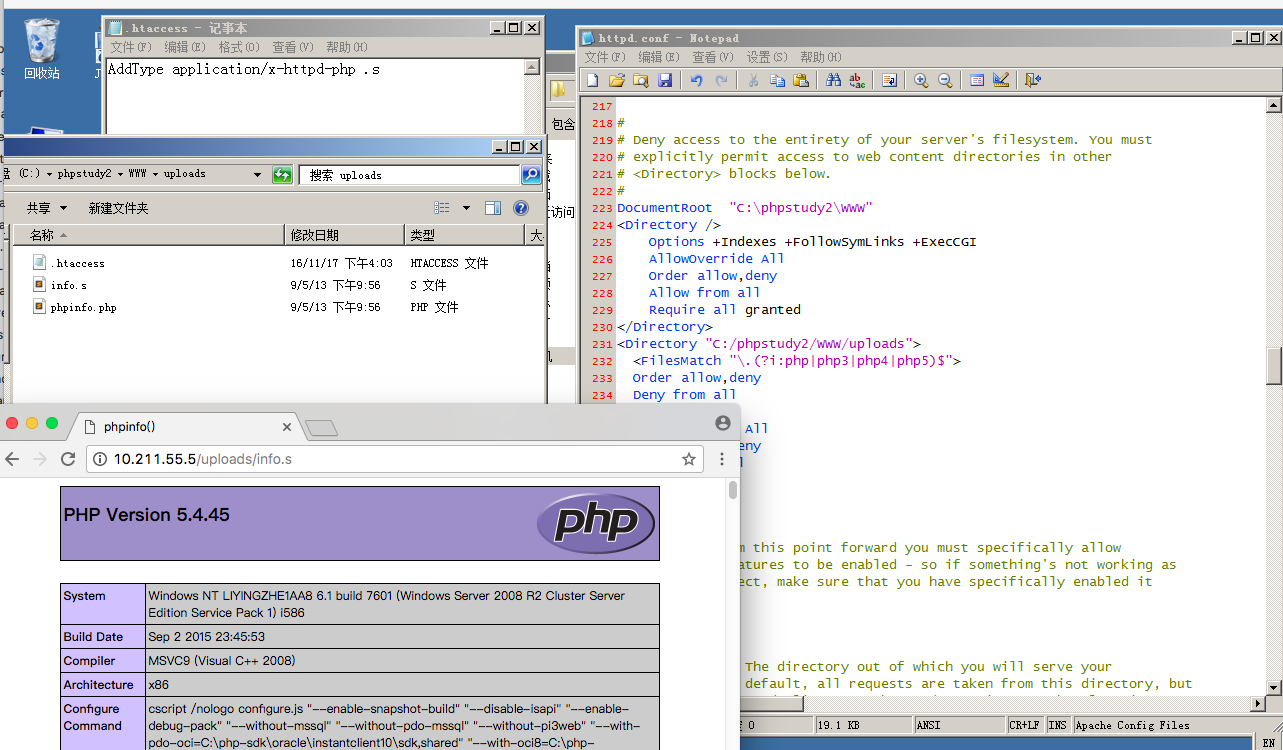Click the Exit door icon in Notepad toolbar
1283x750 pixels.
tap(1033, 81)
